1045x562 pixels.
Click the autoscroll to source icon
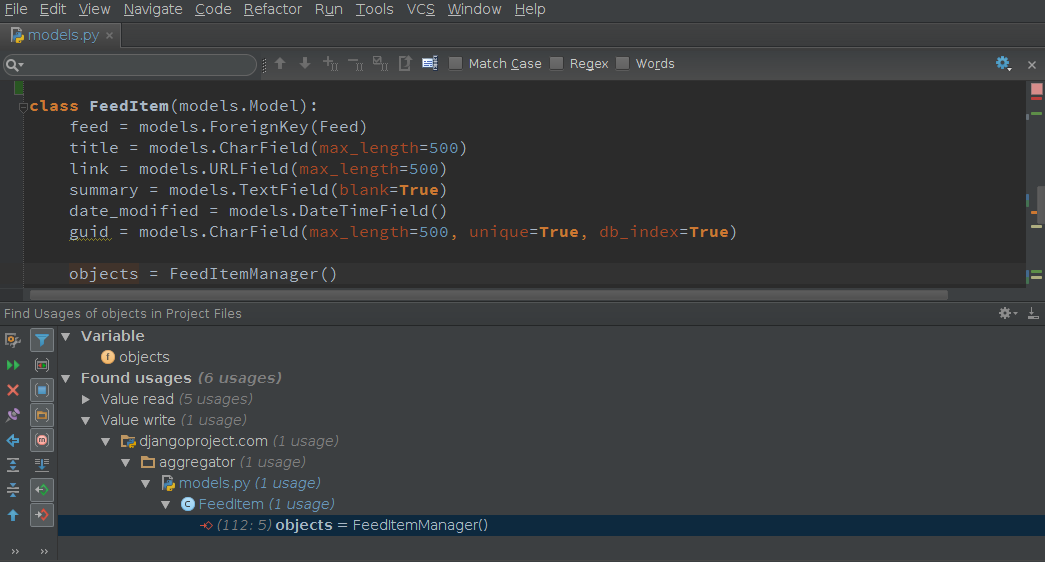(x=41, y=465)
